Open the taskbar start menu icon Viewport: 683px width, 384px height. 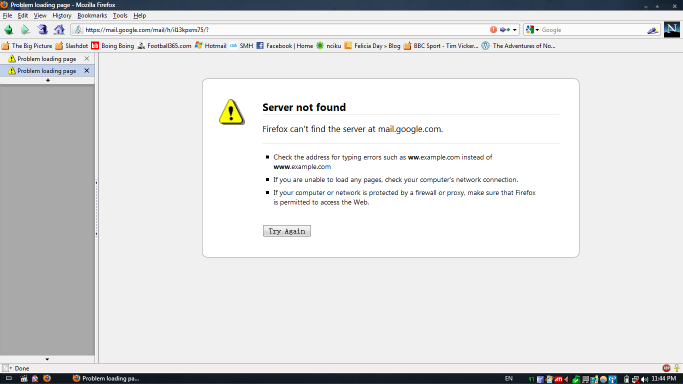click(x=9, y=378)
